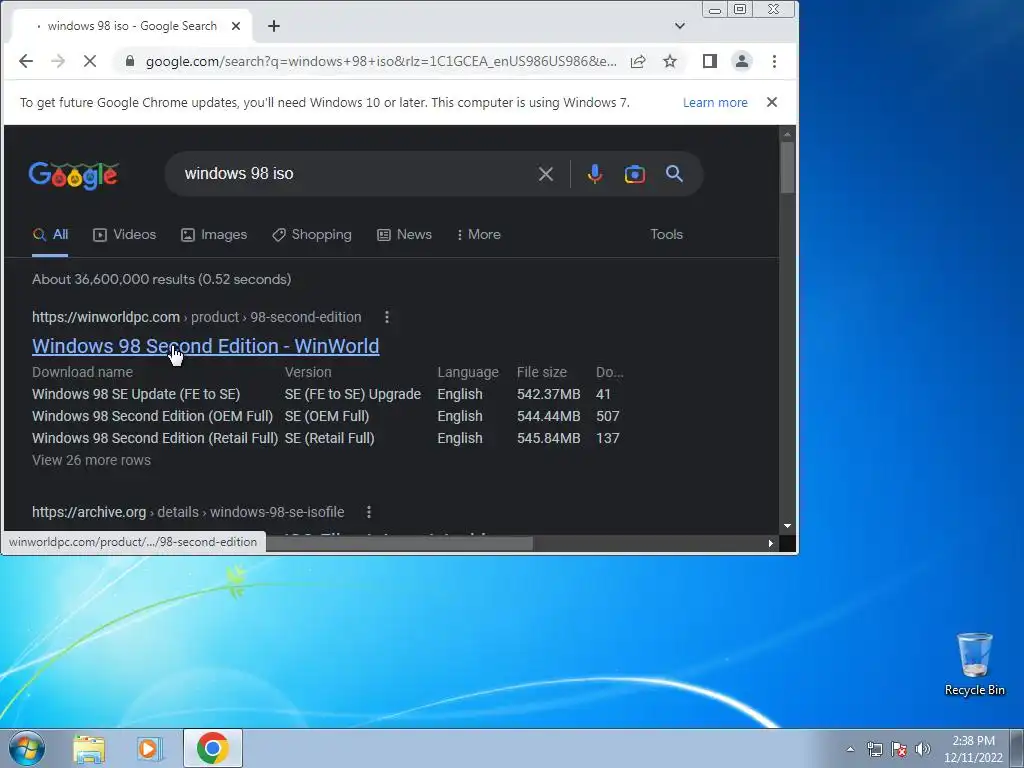Go back using Chrome's back arrow
1024x768 pixels.
[26, 61]
